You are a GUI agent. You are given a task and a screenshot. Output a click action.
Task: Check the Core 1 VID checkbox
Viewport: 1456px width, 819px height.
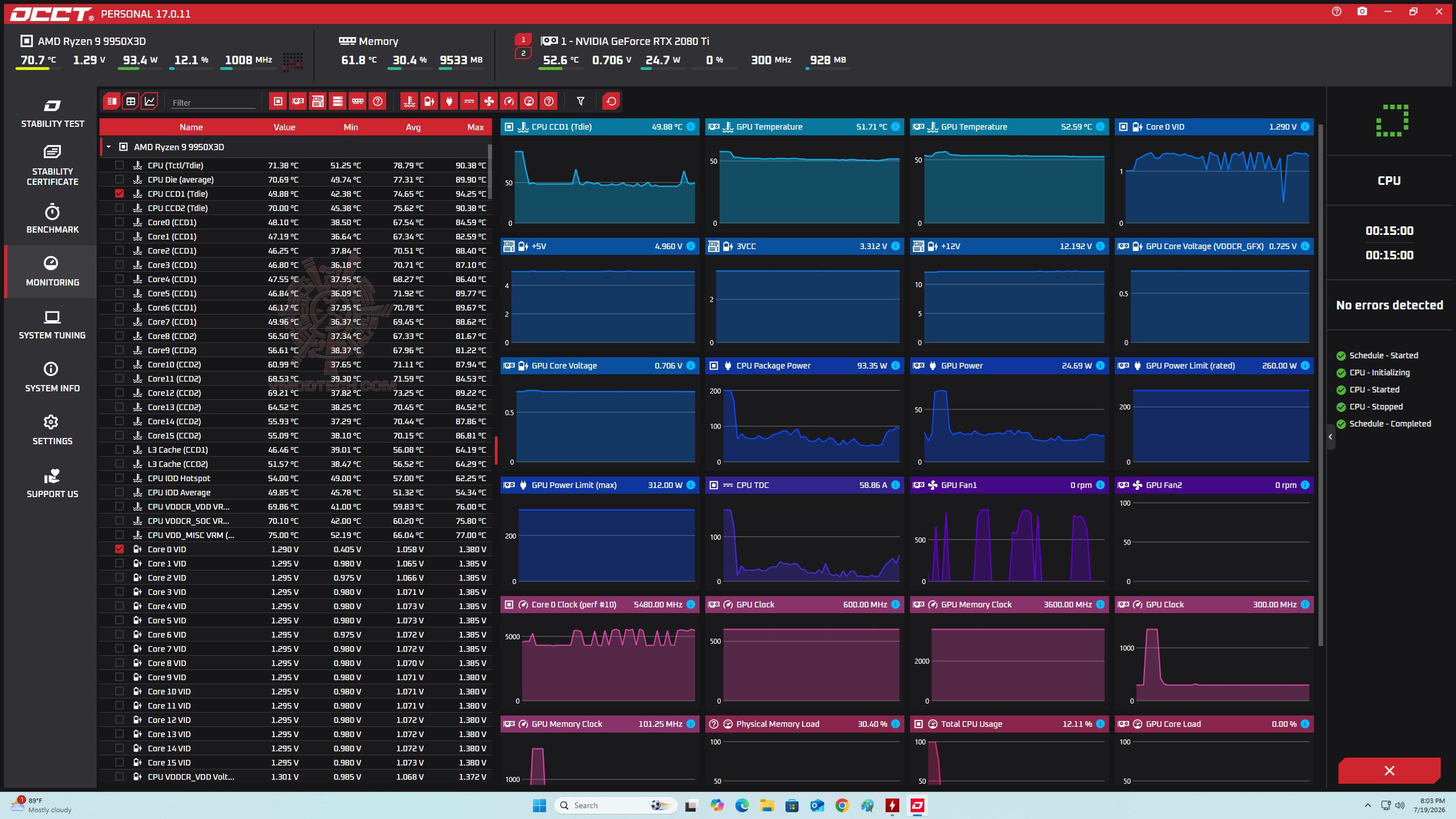119,563
